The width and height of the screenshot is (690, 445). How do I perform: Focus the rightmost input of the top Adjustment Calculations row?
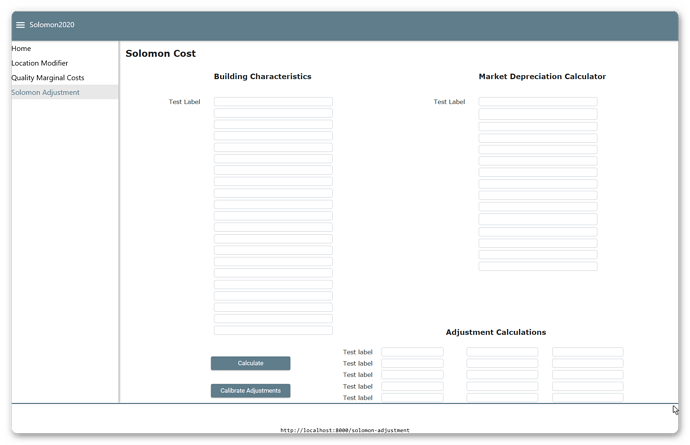tap(587, 352)
